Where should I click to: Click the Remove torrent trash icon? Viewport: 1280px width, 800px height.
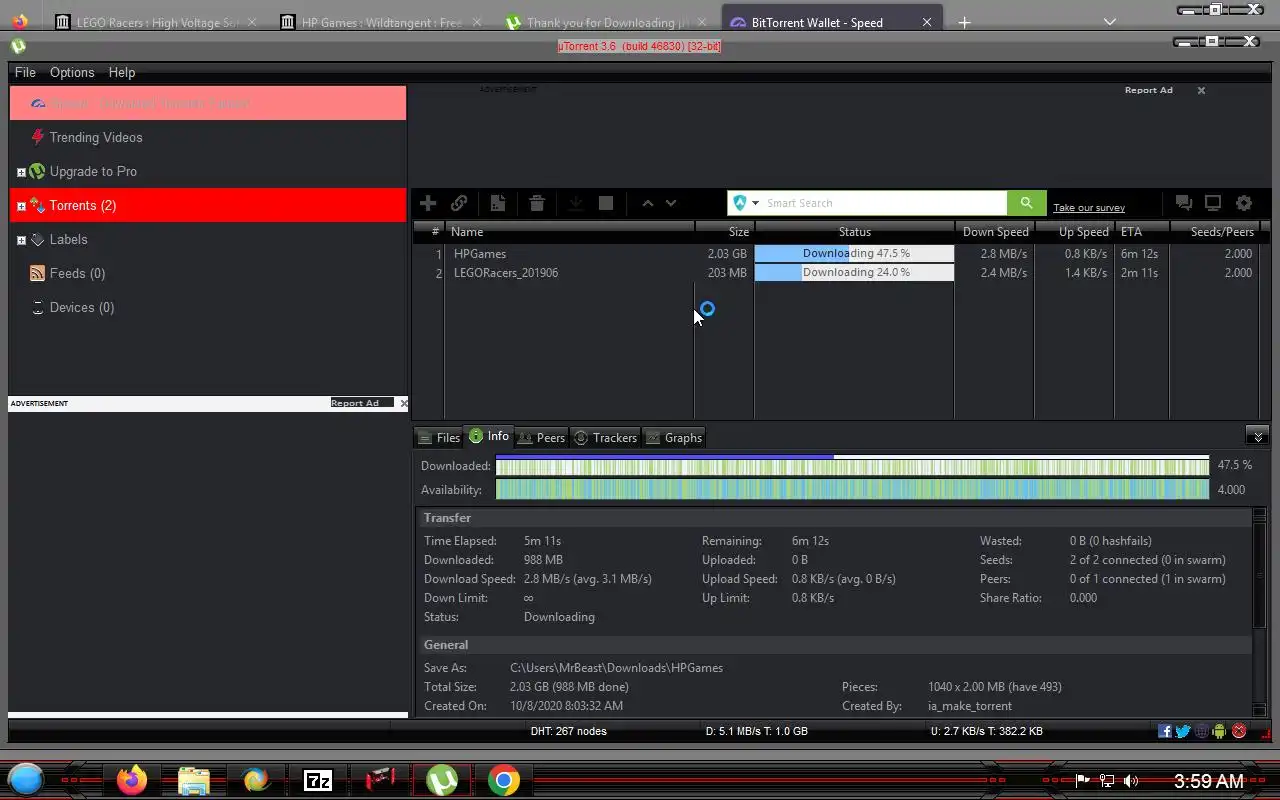(x=537, y=203)
